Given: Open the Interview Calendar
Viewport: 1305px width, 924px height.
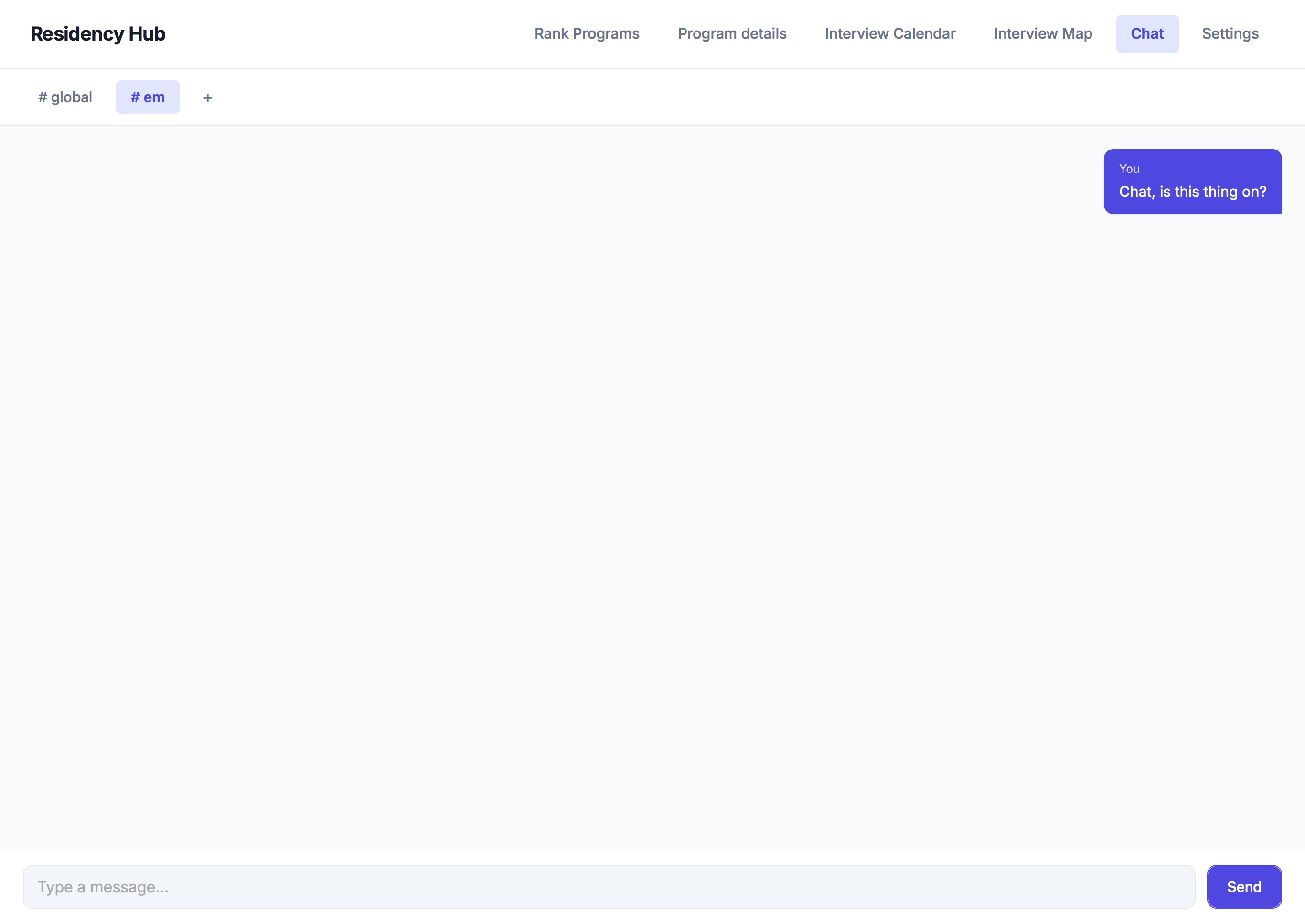Looking at the screenshot, I should (x=890, y=33).
